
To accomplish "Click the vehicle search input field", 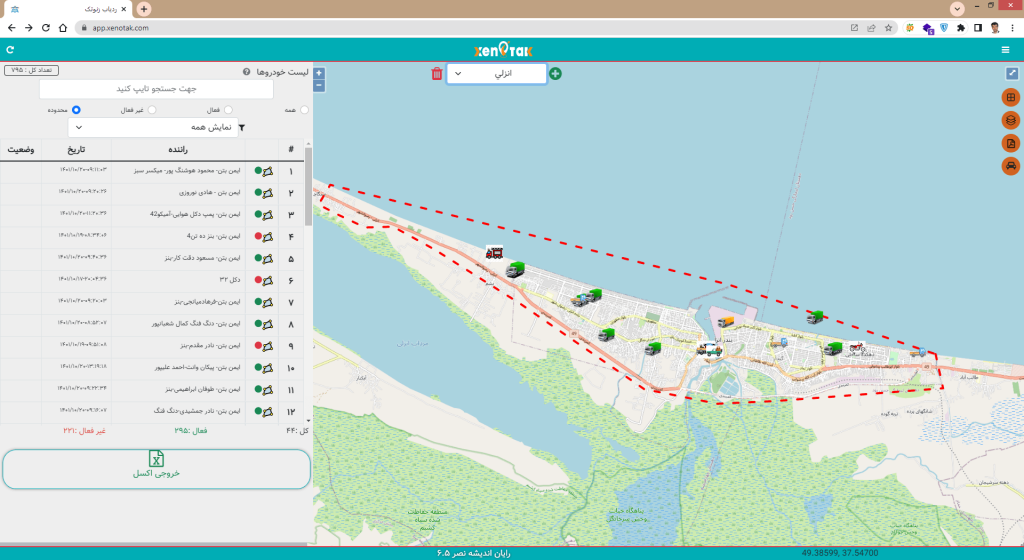I will [156, 89].
